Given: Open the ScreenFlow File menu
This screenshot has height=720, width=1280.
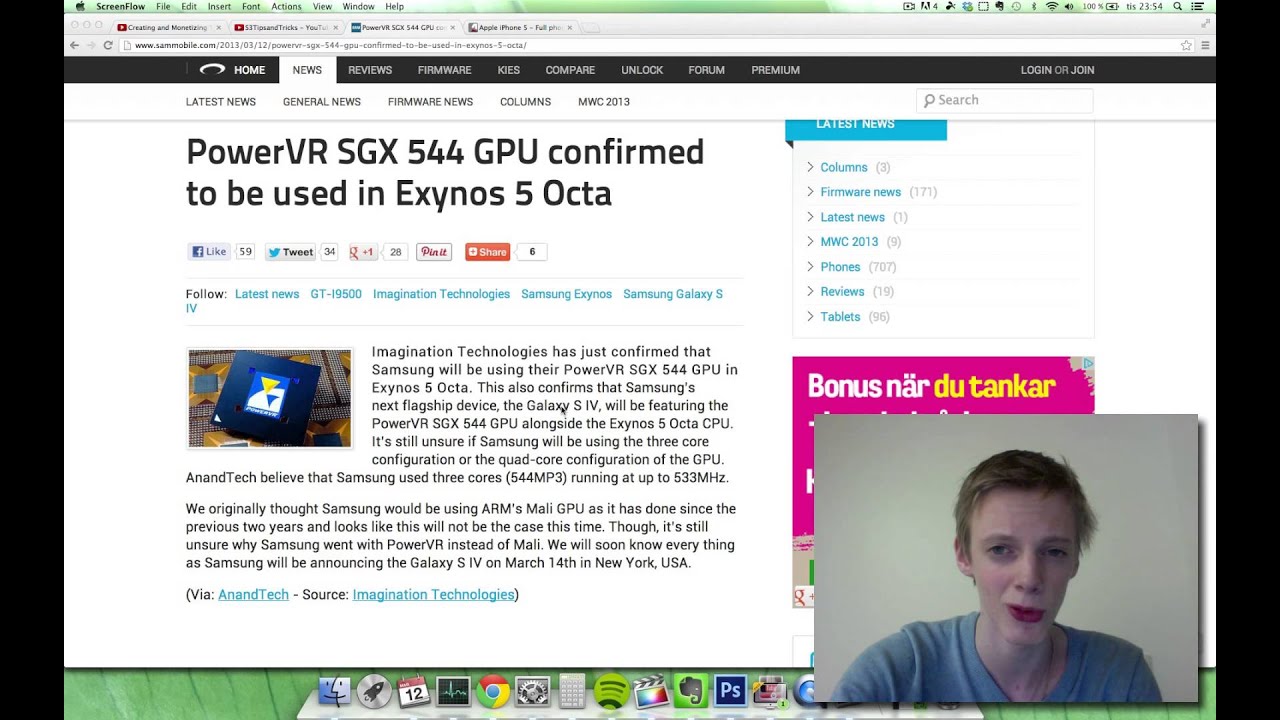Looking at the screenshot, I should tap(163, 6).
